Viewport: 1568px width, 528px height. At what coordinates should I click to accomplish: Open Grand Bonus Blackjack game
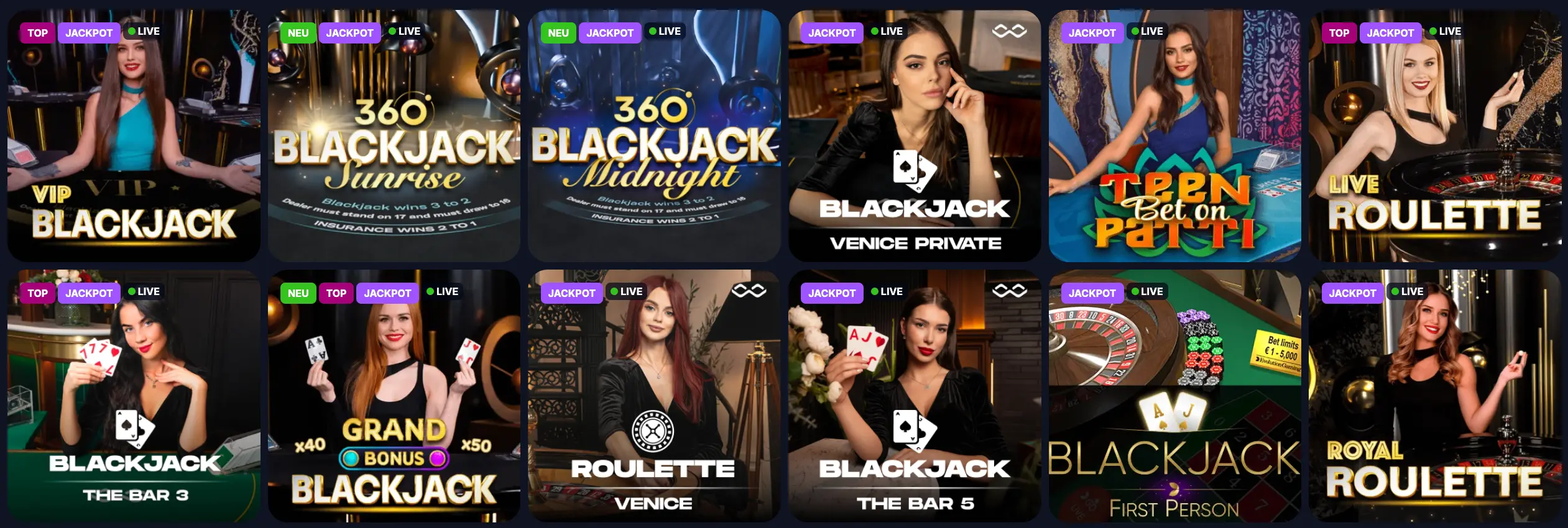pyautogui.click(x=394, y=396)
